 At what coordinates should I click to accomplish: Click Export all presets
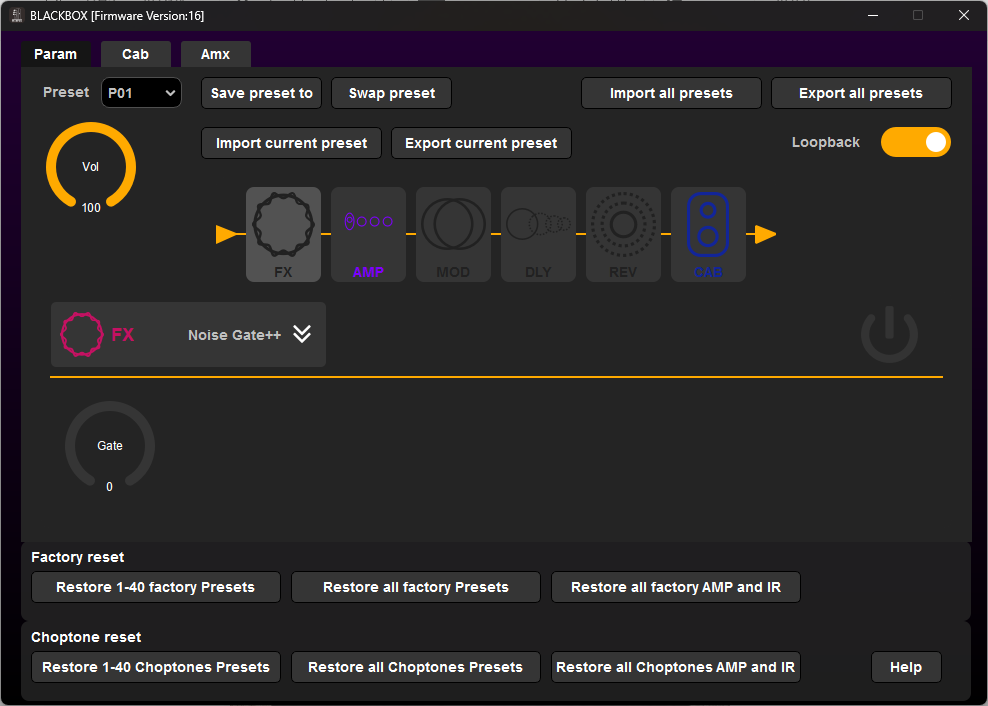click(x=861, y=93)
